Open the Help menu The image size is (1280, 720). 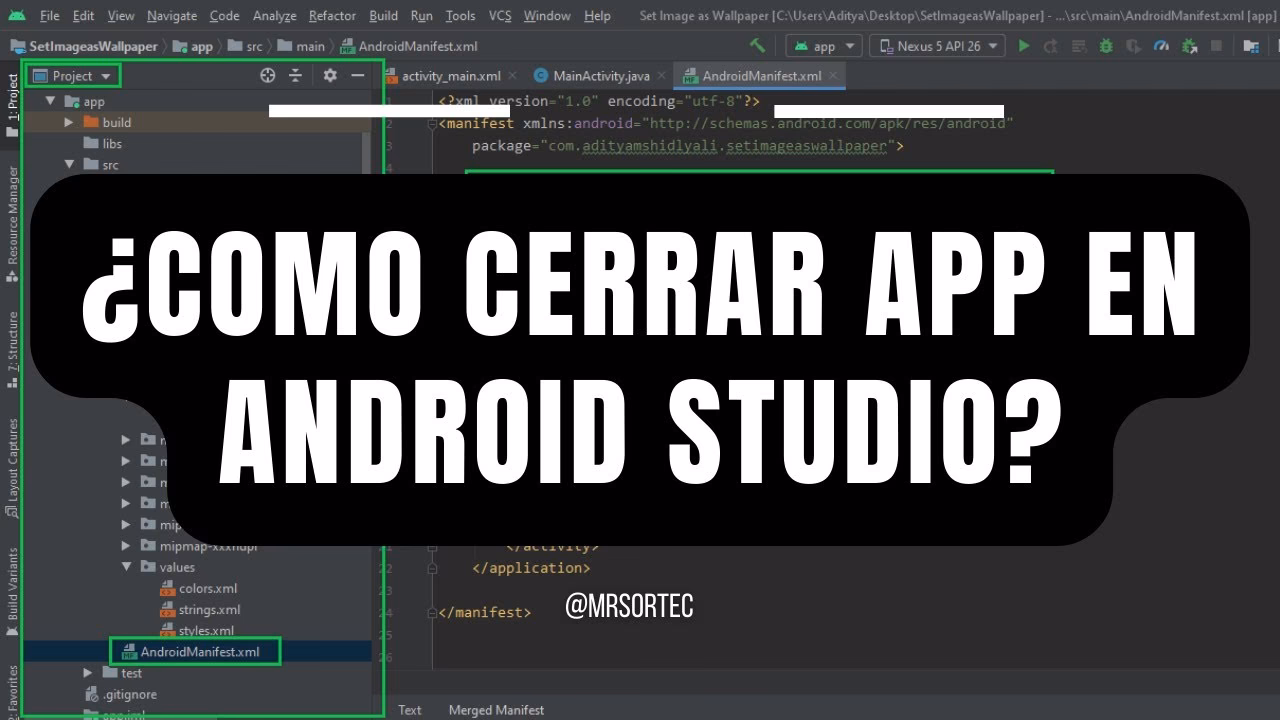(597, 15)
